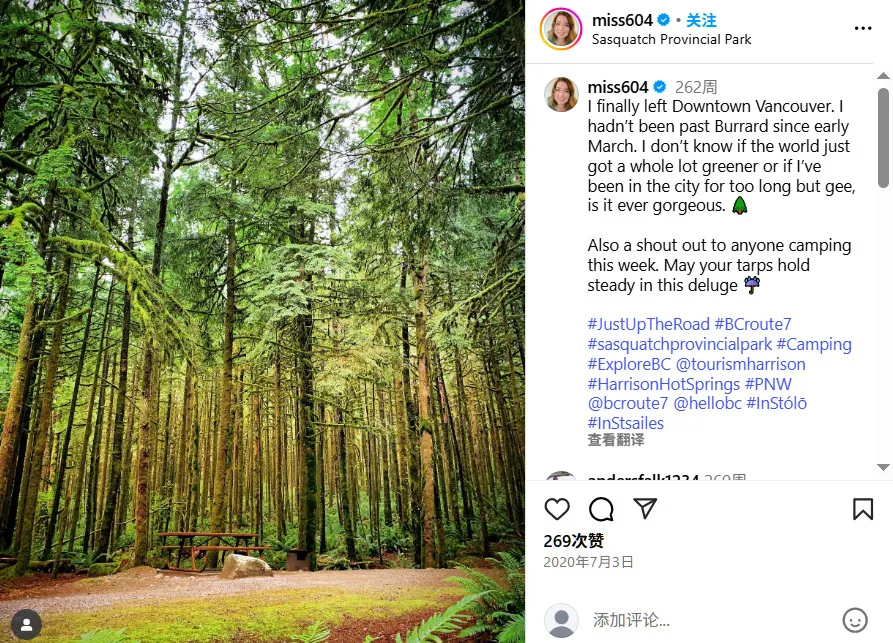Viewport: 893px width, 643px height.
Task: Open the #HarrisonHotSprings hashtag
Action: click(x=664, y=384)
